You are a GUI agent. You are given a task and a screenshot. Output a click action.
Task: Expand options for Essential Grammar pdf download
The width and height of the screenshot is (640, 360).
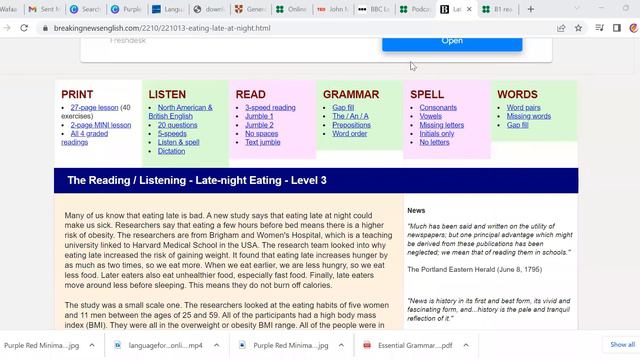click(466, 345)
